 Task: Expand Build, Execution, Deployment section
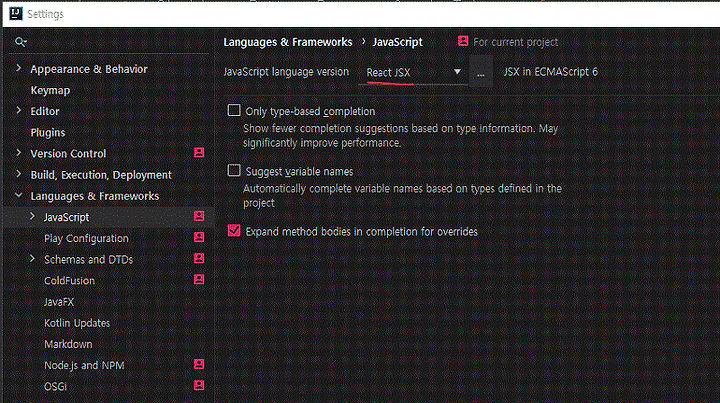pos(18,174)
